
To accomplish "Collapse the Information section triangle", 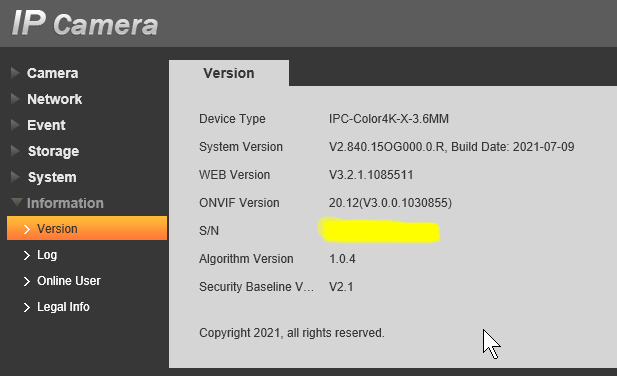I will [17, 203].
